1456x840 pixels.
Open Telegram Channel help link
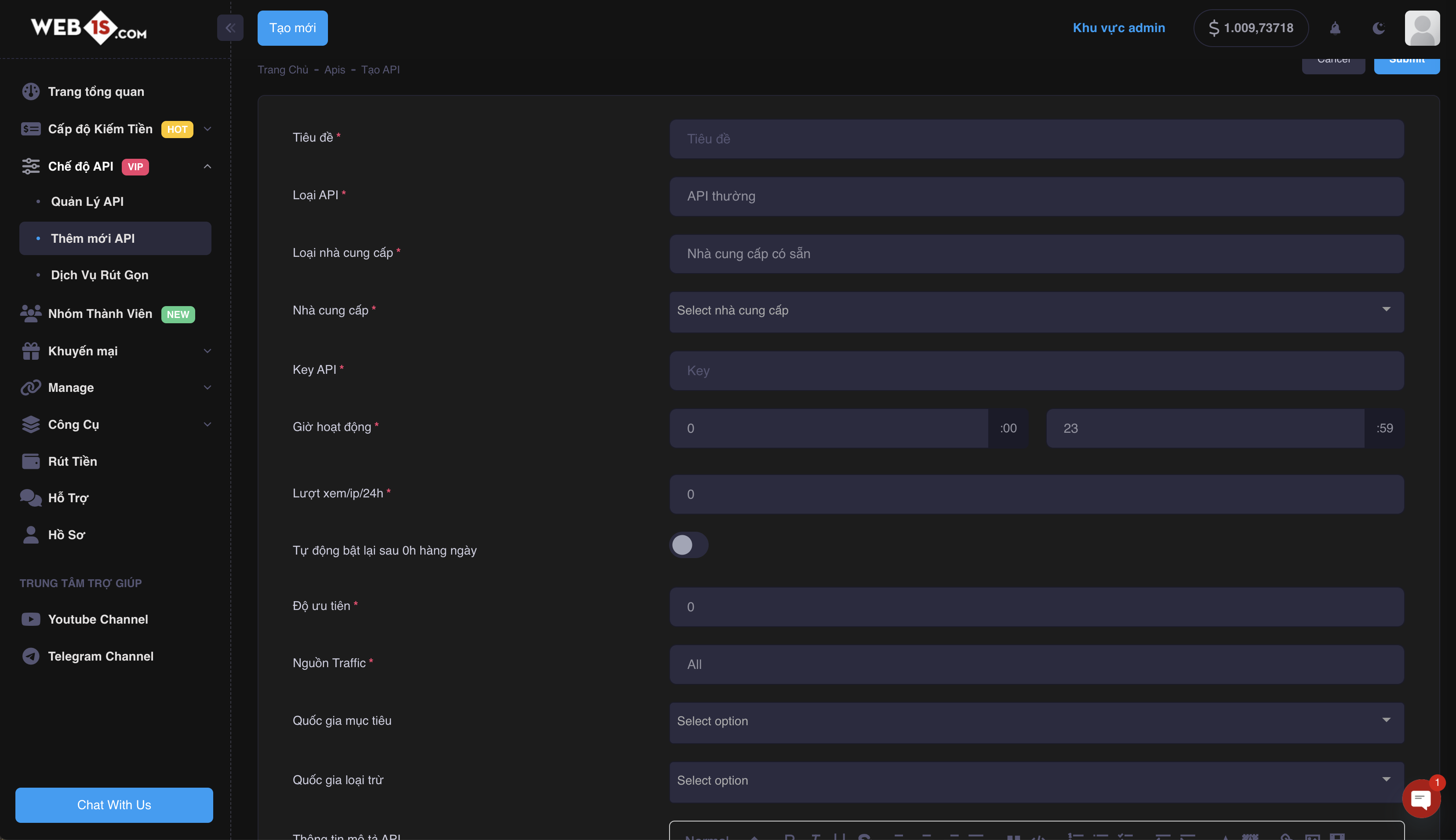tap(100, 656)
